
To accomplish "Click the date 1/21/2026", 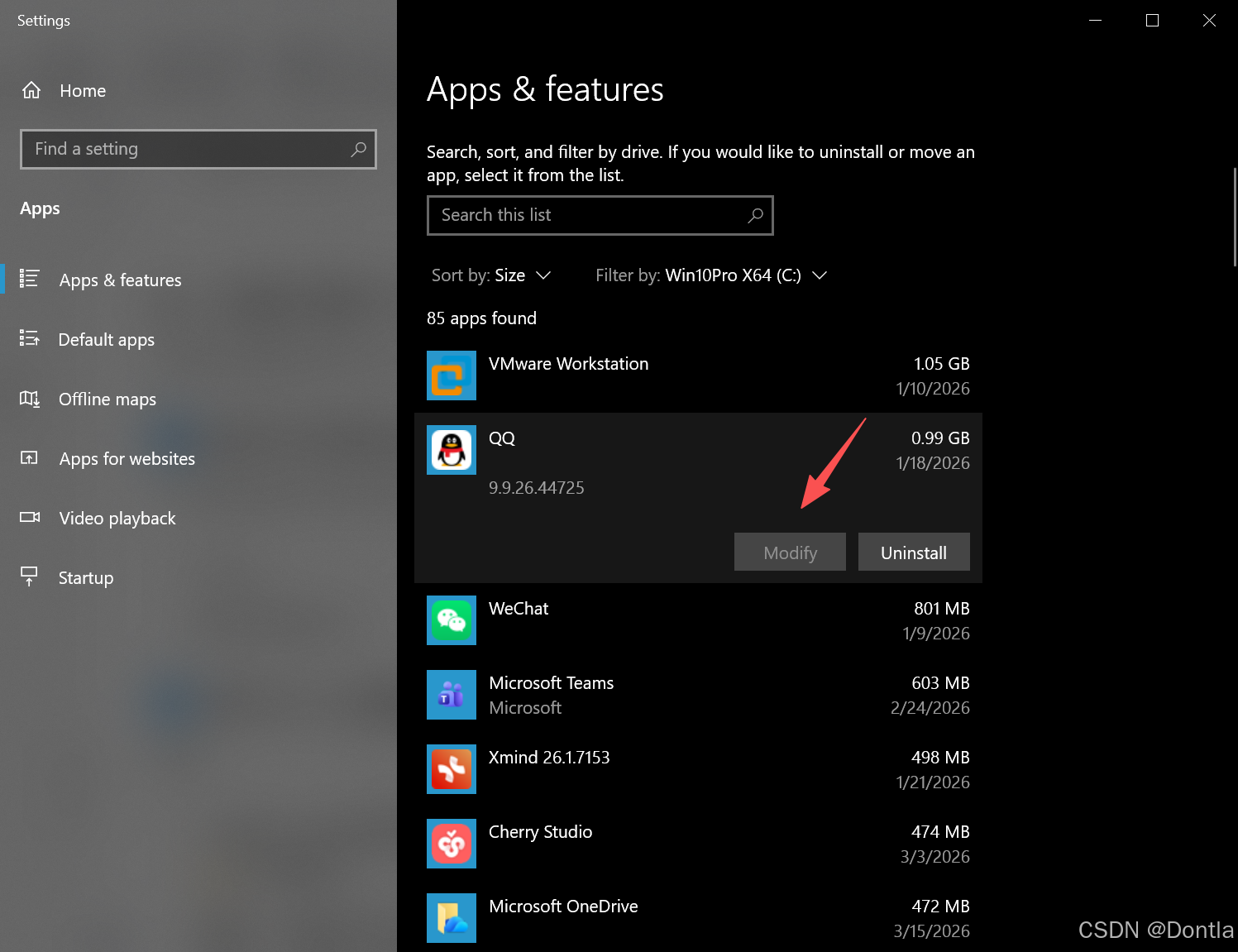I will point(933,782).
